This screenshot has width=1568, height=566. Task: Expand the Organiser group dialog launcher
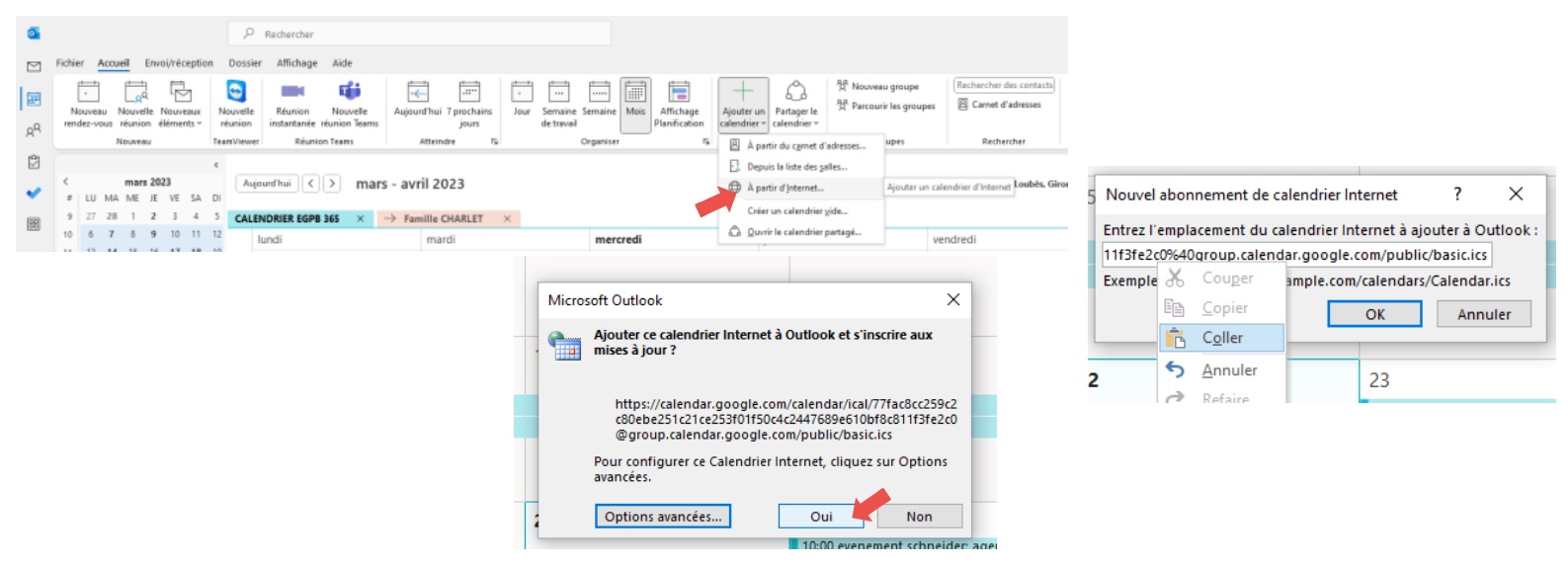[x=705, y=142]
